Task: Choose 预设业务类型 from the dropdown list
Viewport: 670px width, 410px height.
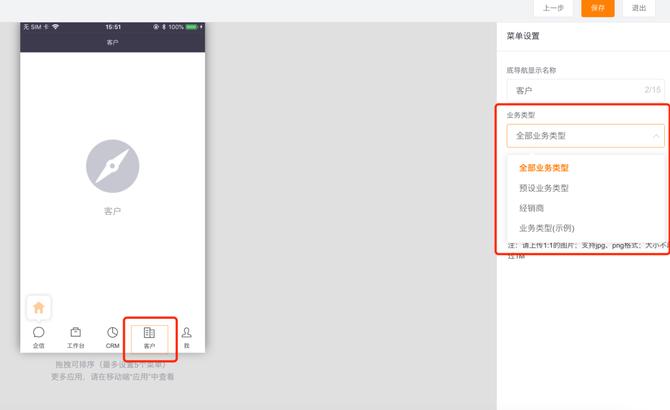Action: click(544, 188)
